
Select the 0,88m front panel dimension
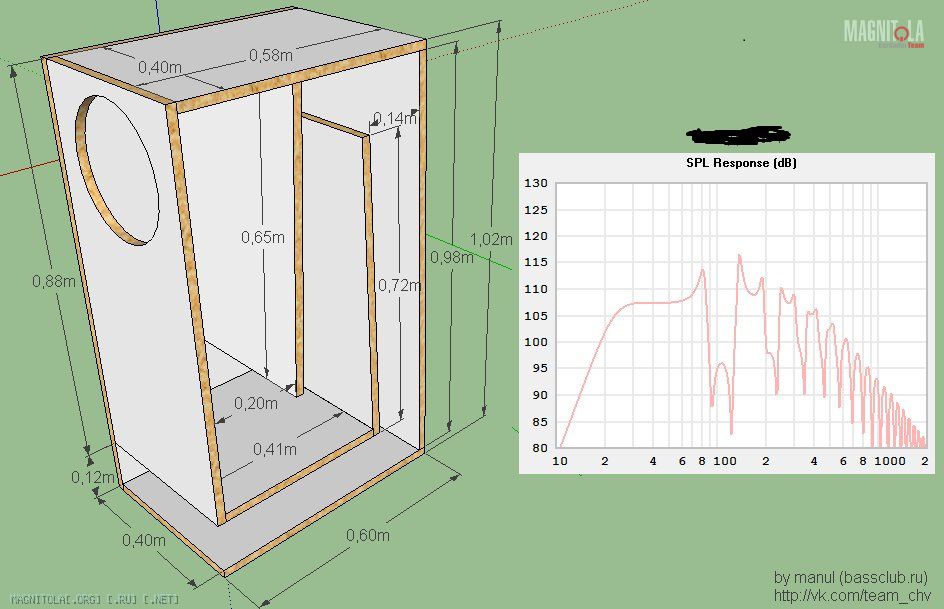(54, 281)
